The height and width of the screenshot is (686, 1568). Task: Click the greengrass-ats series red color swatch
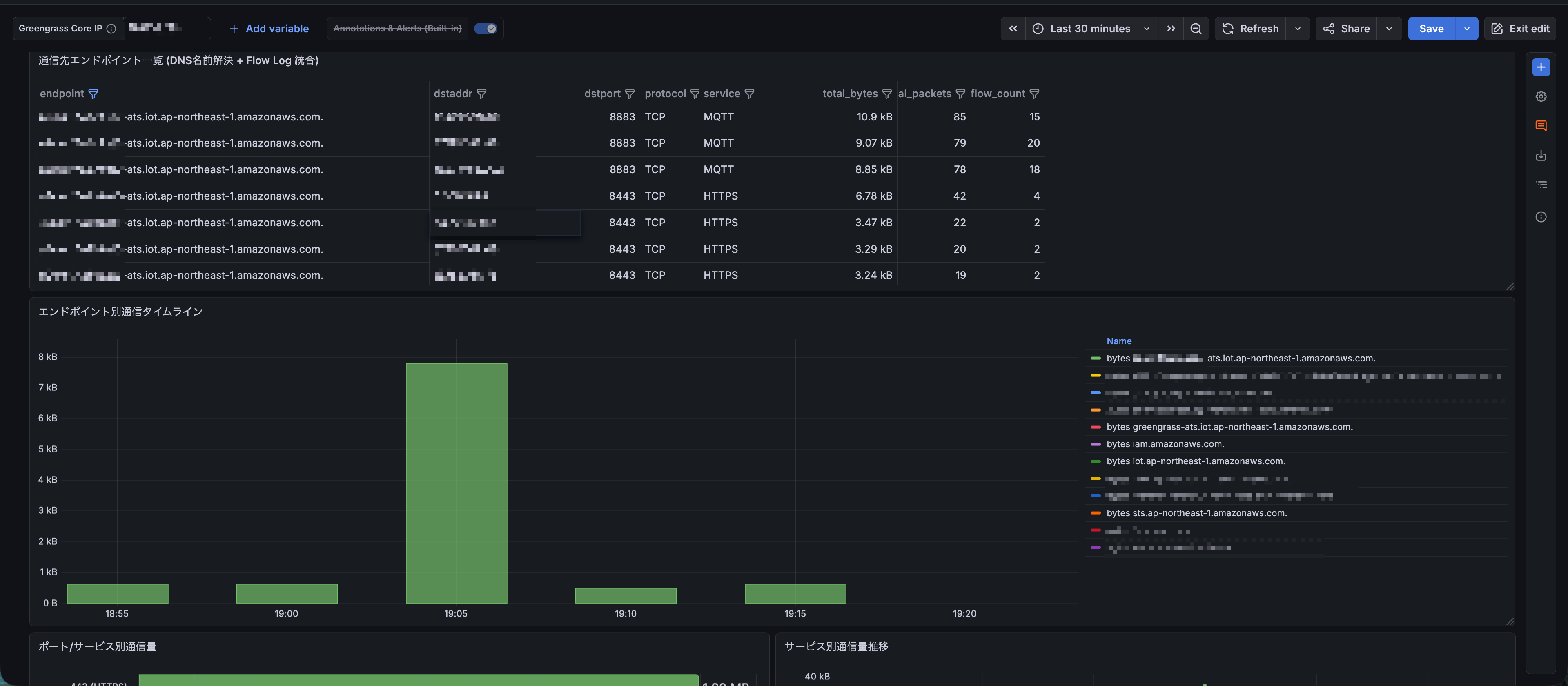coord(1096,427)
